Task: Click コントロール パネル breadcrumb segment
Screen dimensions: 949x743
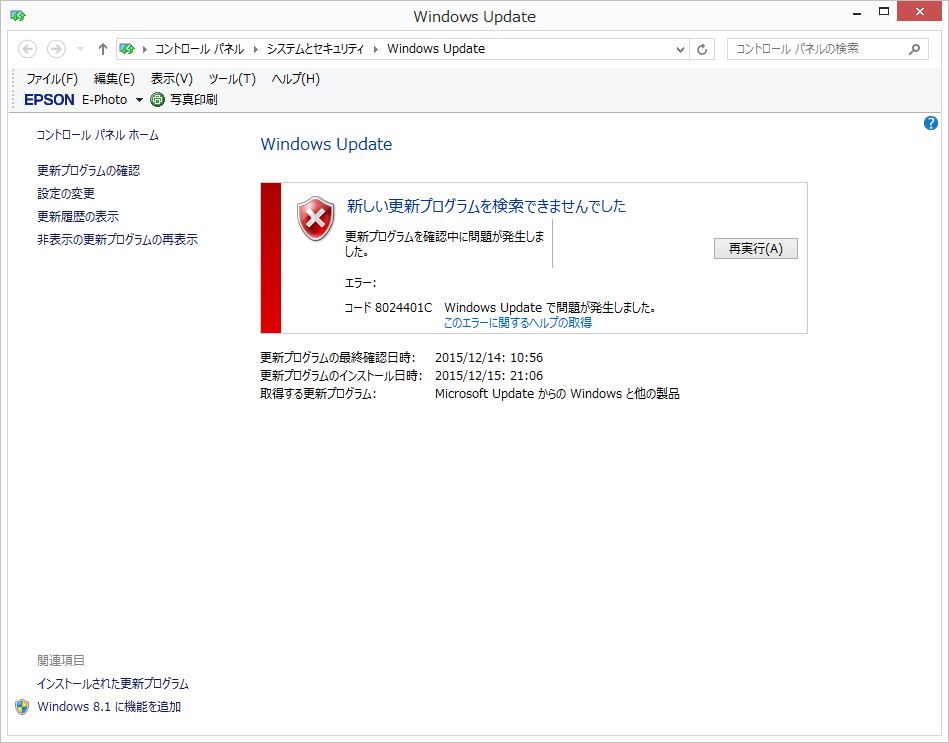Action: coord(200,49)
